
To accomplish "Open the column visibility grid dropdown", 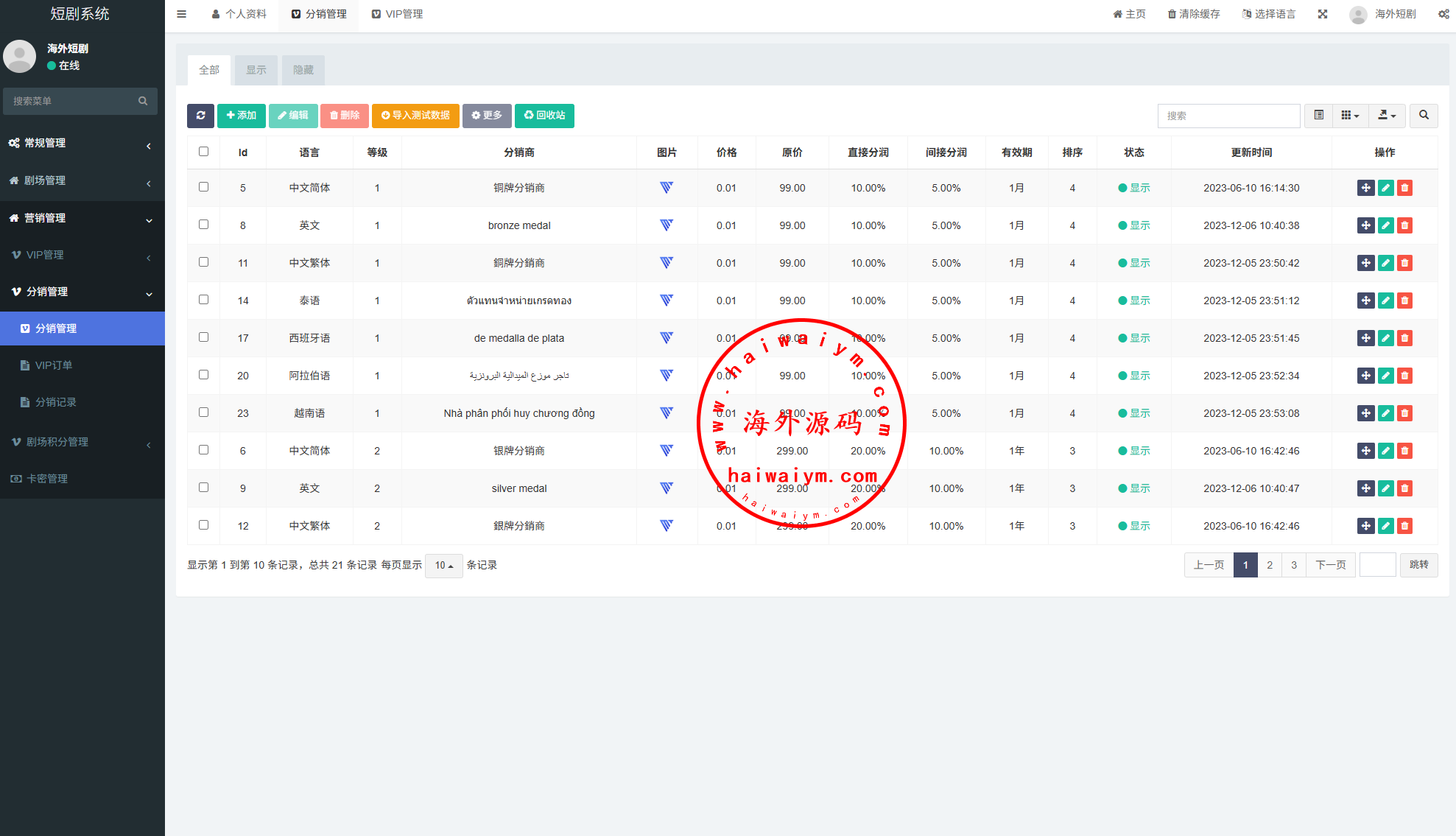I will click(x=1349, y=116).
